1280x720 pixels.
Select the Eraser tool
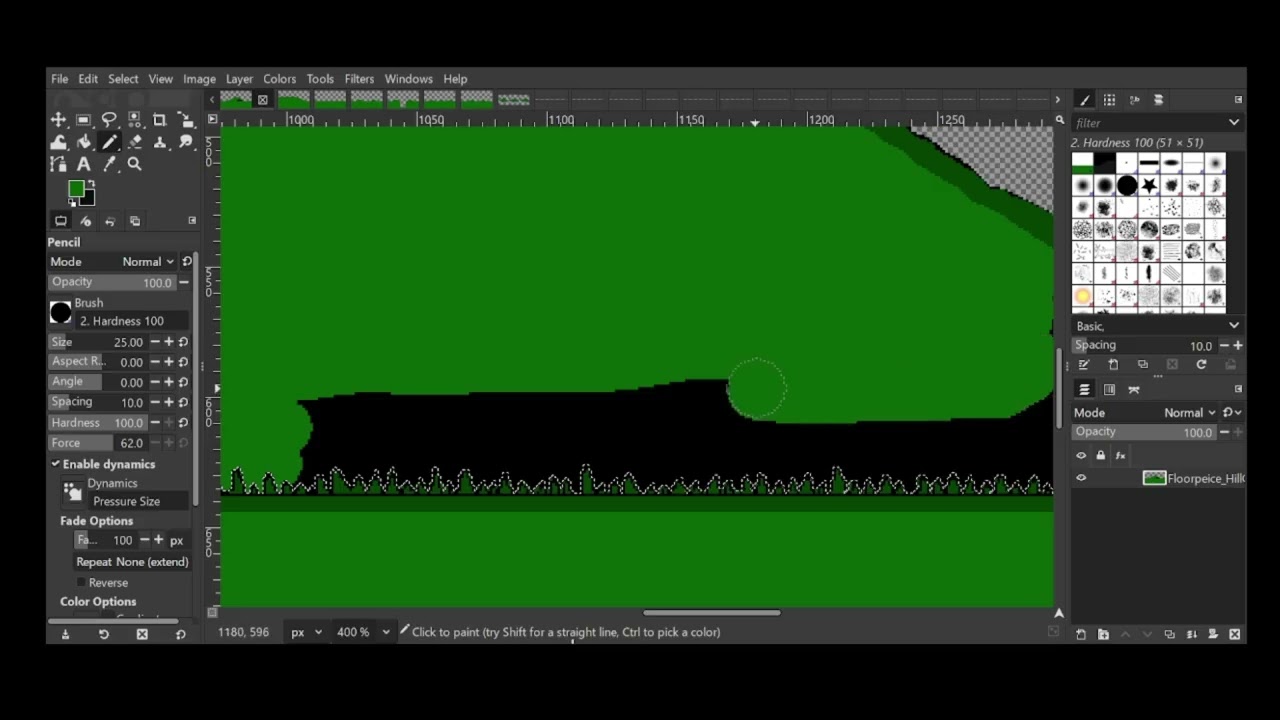[135, 142]
